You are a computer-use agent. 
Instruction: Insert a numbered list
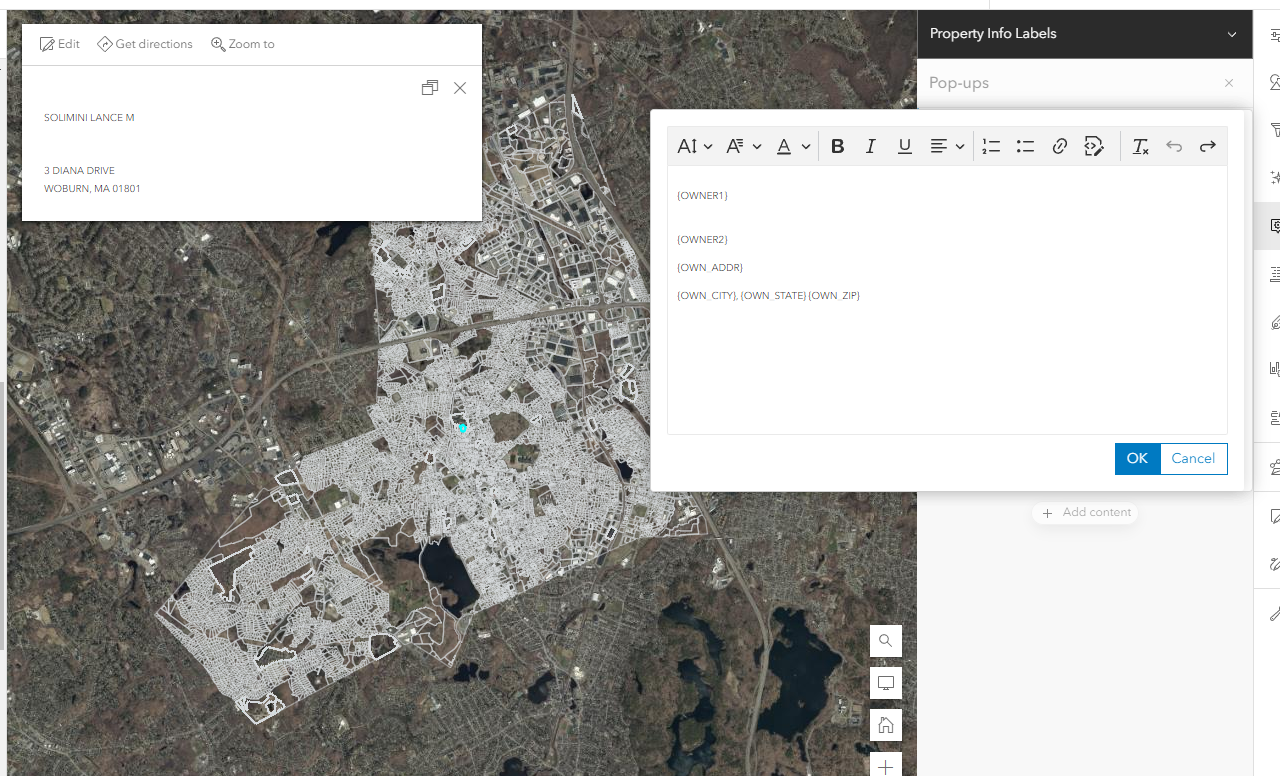point(991,146)
